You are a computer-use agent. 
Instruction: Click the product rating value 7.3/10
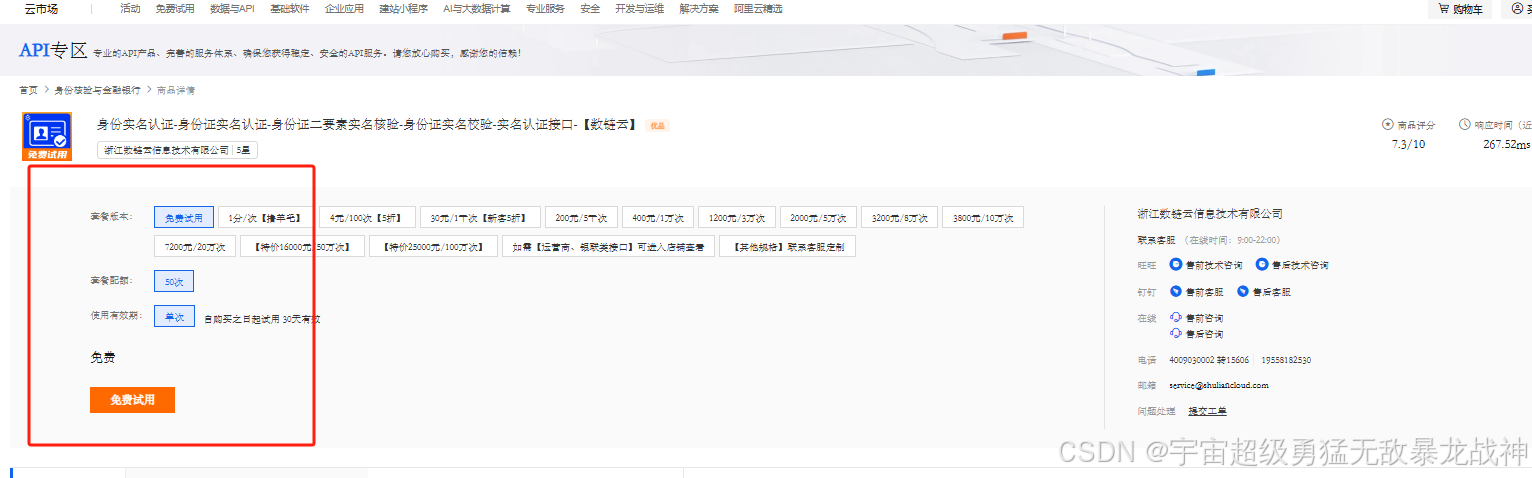point(1408,144)
